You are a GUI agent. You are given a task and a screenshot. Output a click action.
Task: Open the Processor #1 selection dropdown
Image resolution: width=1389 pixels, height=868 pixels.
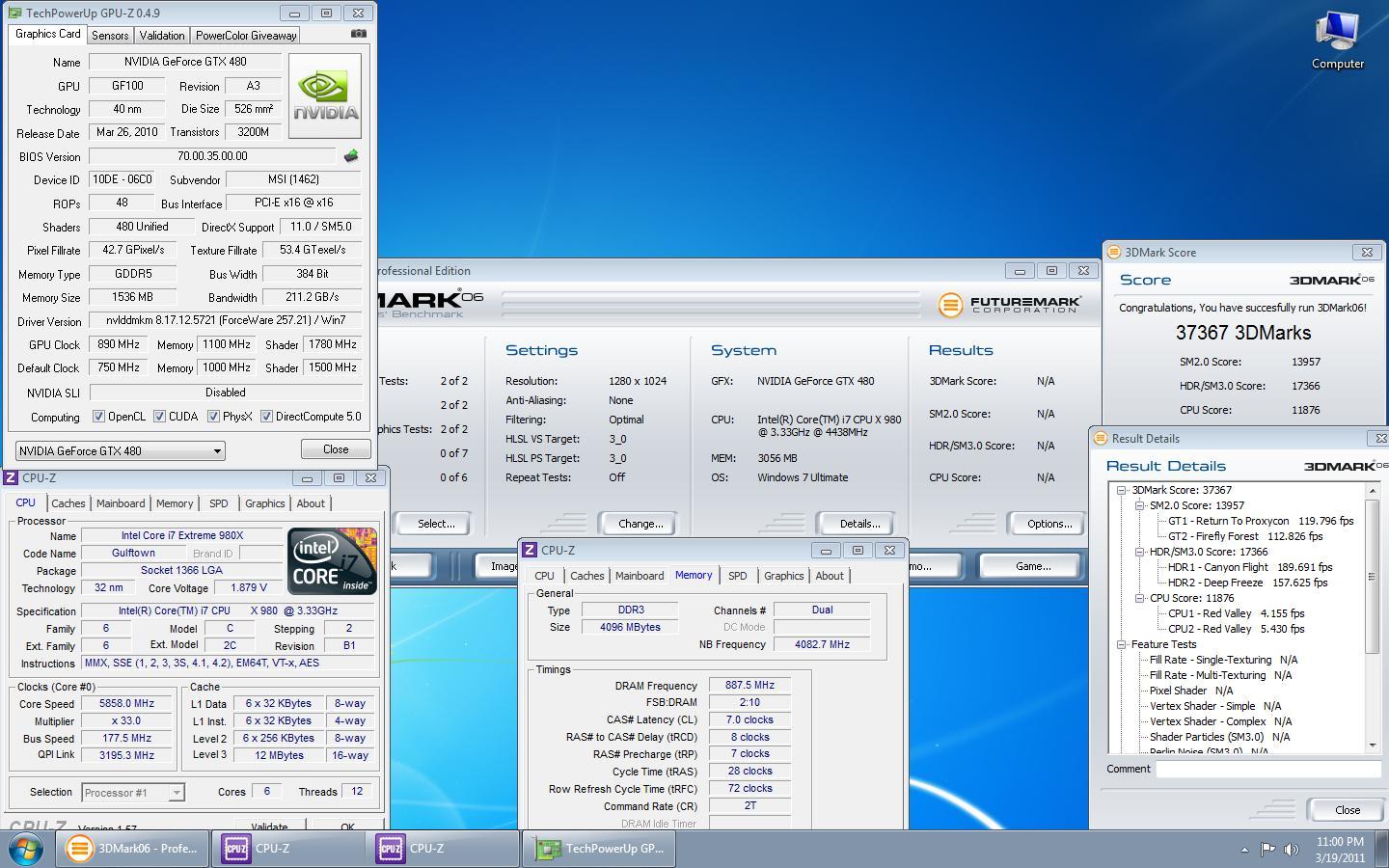click(133, 793)
